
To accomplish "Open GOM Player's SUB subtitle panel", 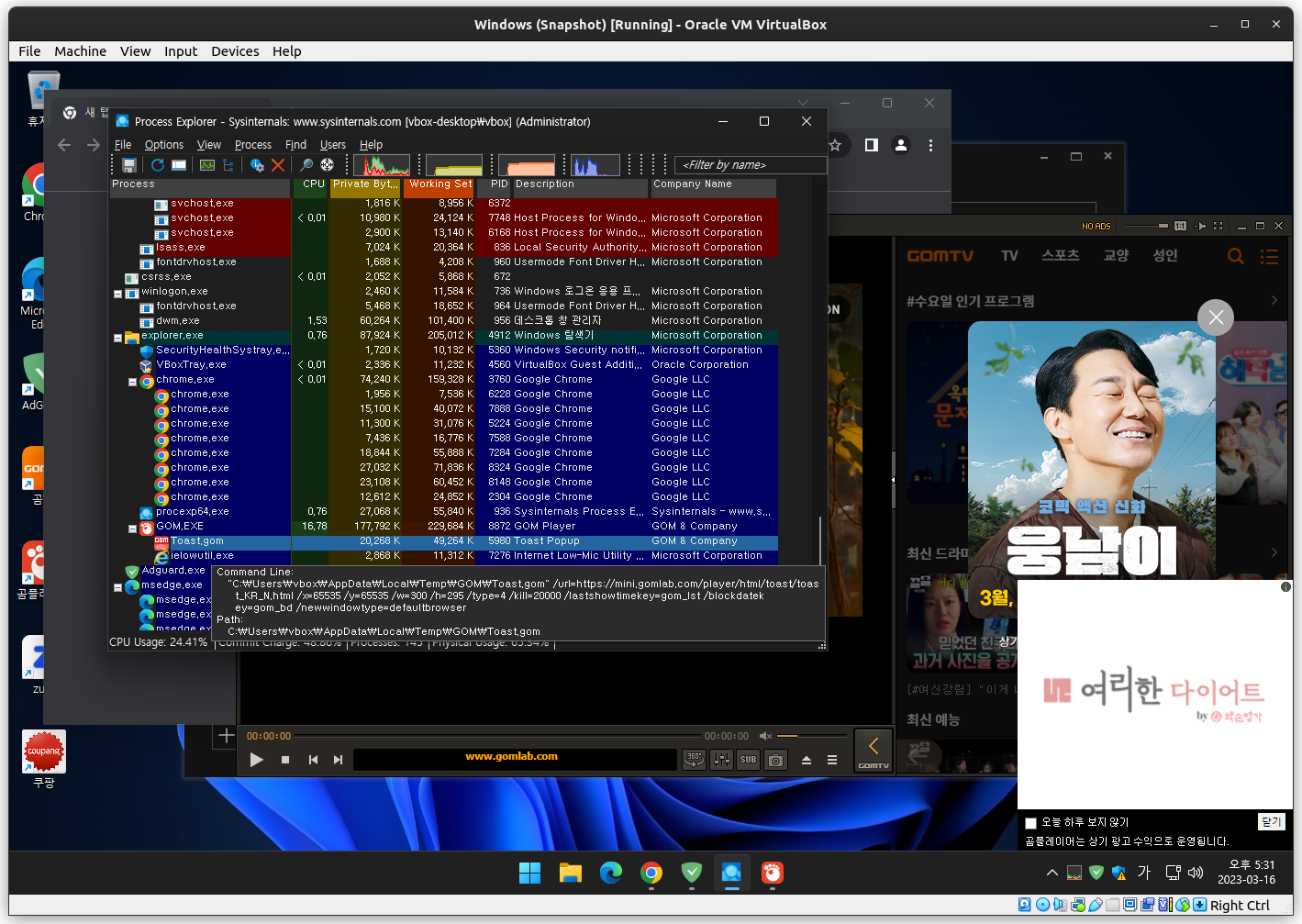I will pos(748,760).
